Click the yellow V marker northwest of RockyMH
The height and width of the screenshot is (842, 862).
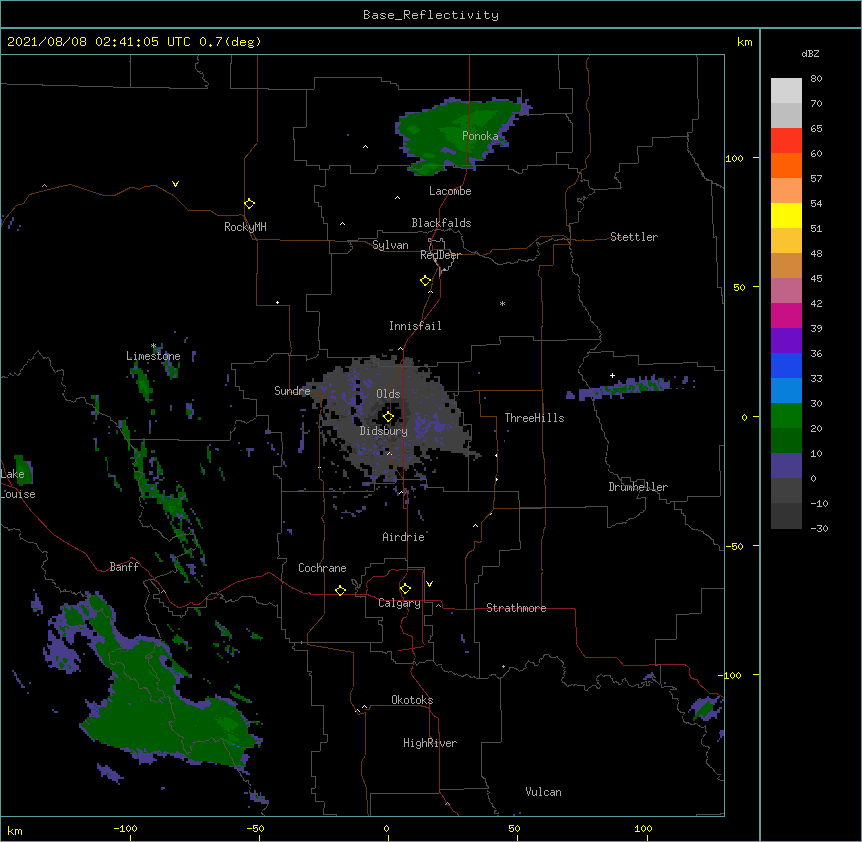tap(175, 184)
